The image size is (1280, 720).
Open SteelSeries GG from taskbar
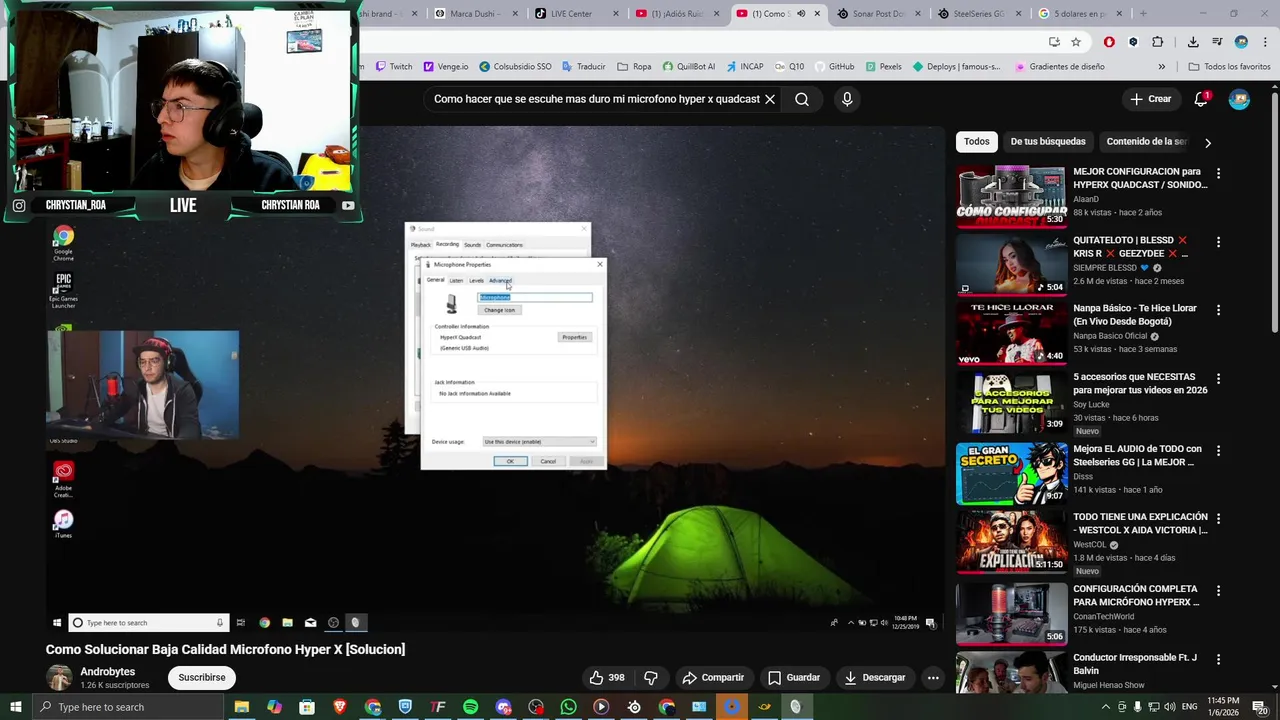pos(634,707)
